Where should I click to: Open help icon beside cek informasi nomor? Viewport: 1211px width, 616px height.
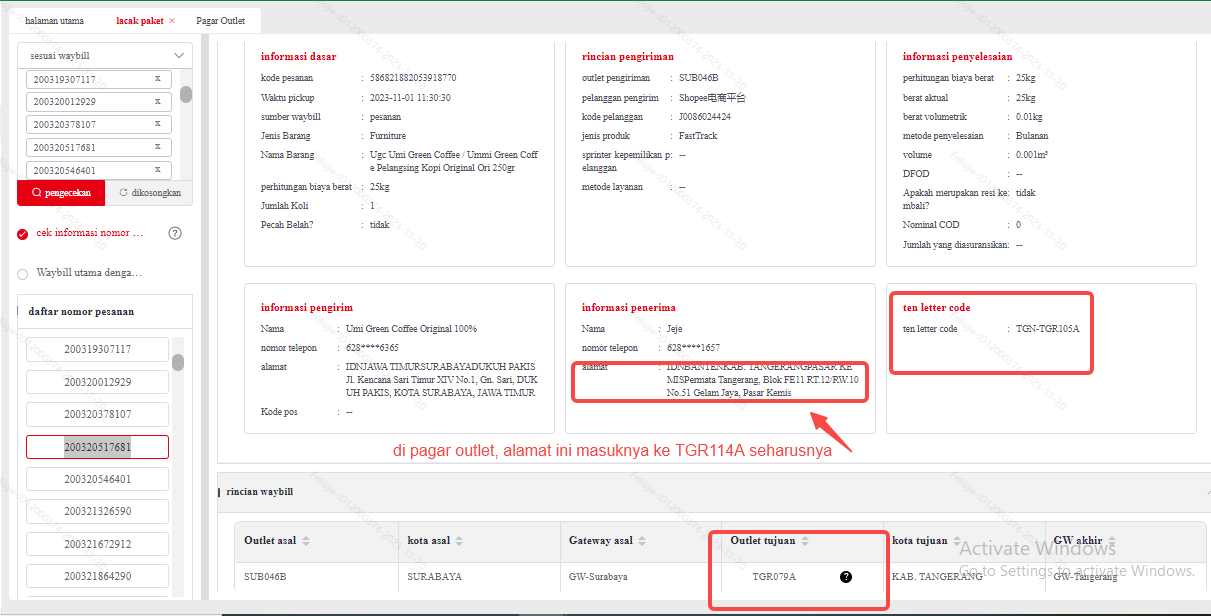(x=175, y=233)
